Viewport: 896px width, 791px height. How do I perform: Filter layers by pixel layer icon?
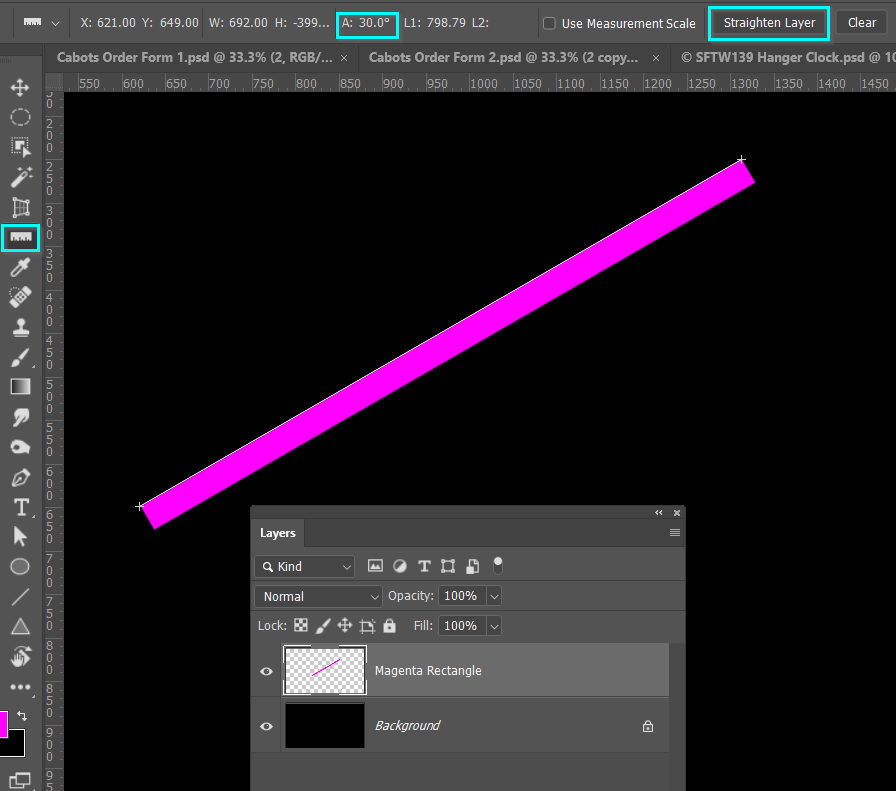pos(375,566)
